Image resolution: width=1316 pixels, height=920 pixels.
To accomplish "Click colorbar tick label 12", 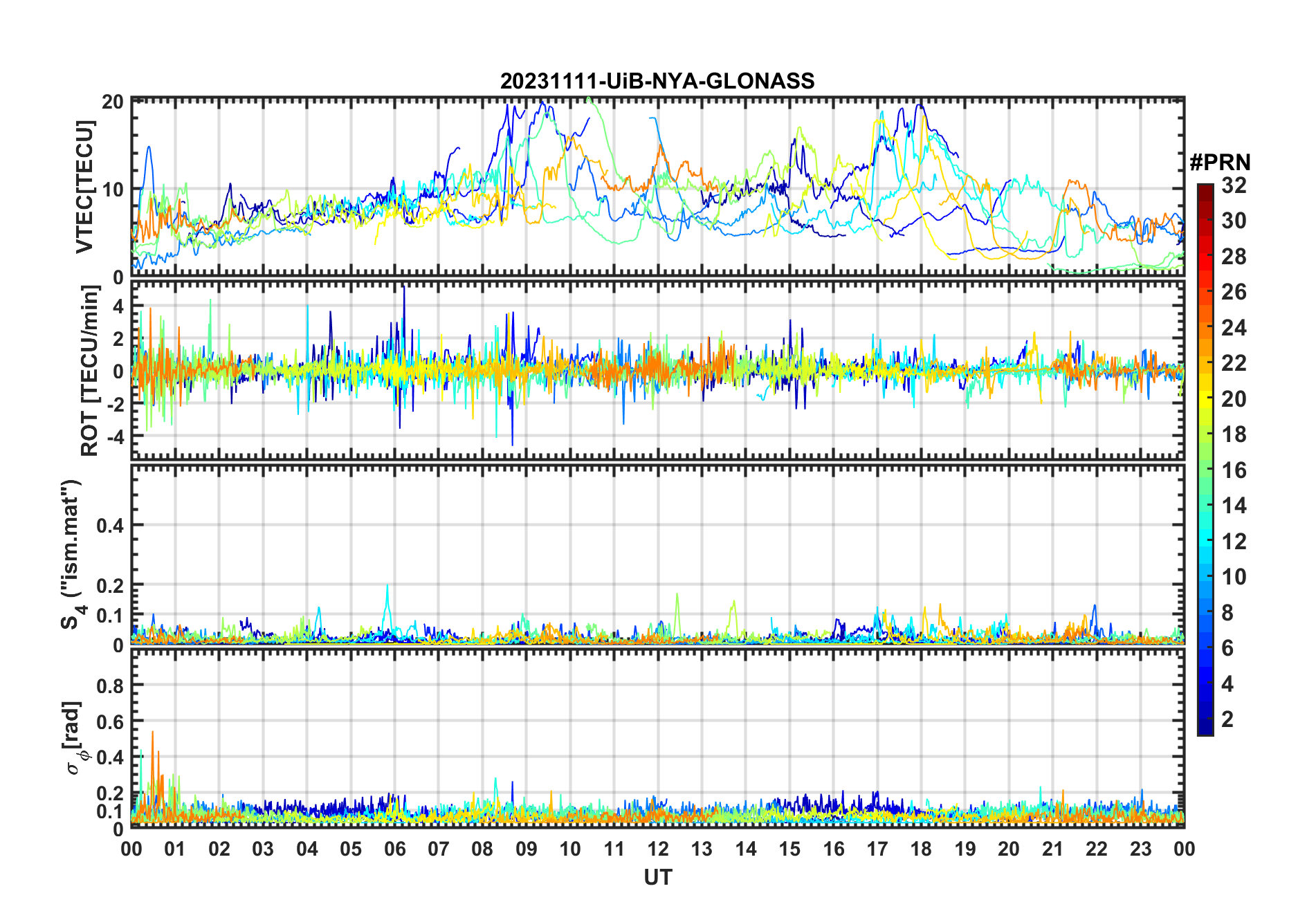I will [x=1234, y=541].
